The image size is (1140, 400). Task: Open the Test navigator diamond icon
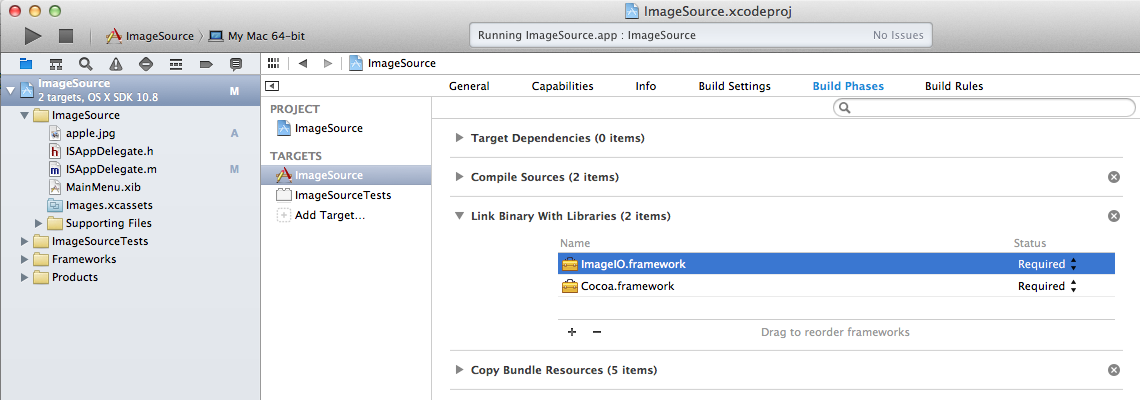point(145,64)
